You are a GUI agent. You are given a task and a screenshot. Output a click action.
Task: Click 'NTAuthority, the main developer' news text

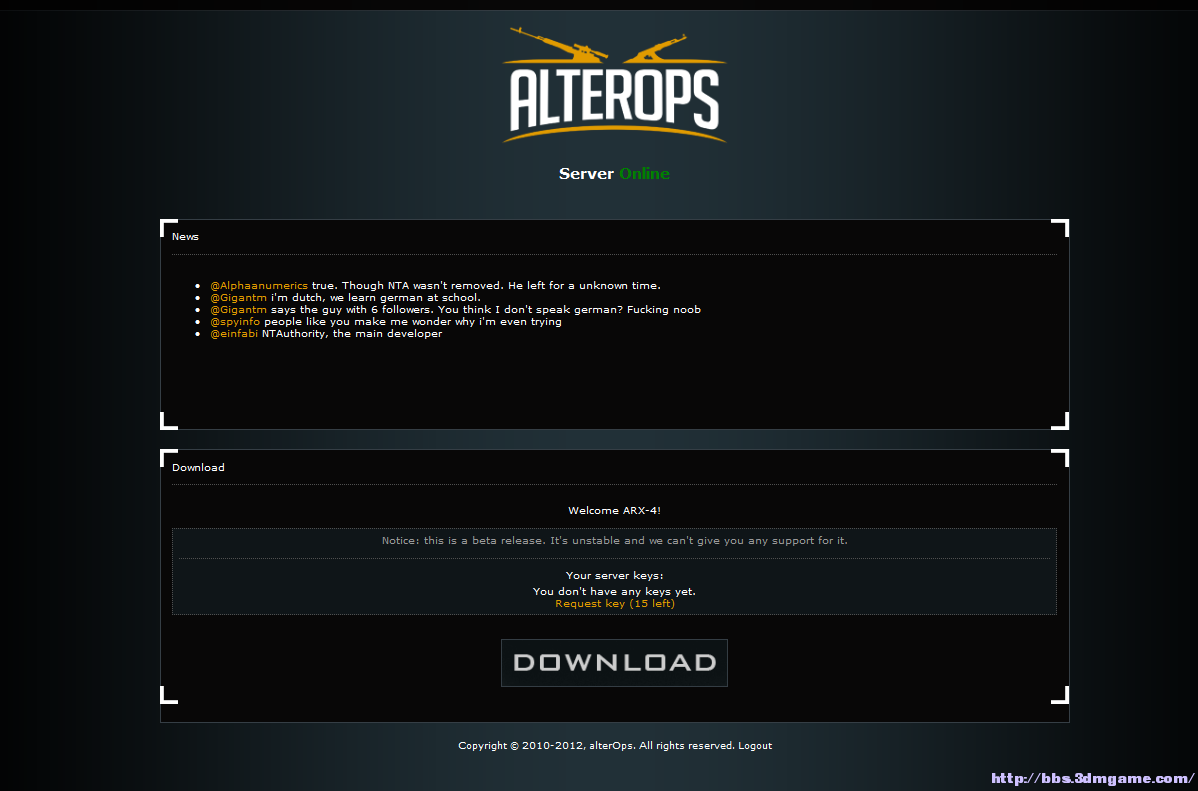[352, 334]
